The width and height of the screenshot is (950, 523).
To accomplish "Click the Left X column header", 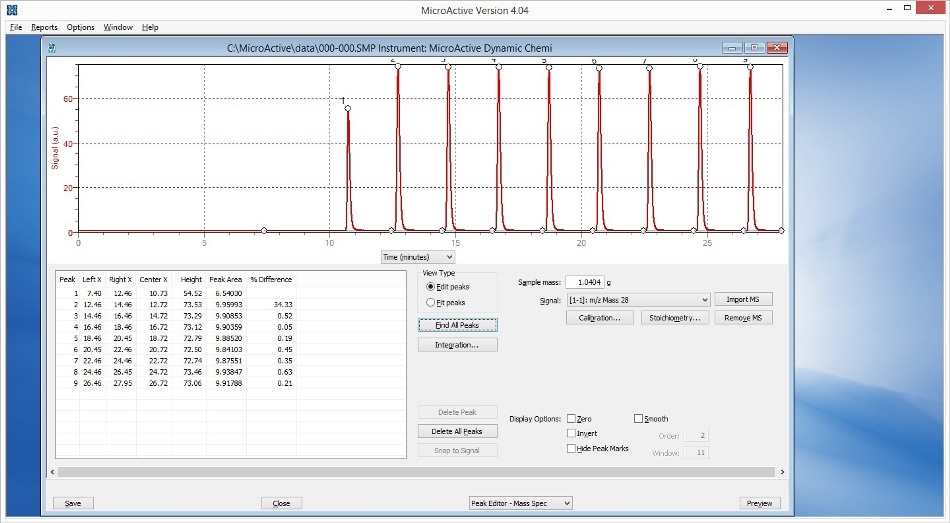I will 92,279.
